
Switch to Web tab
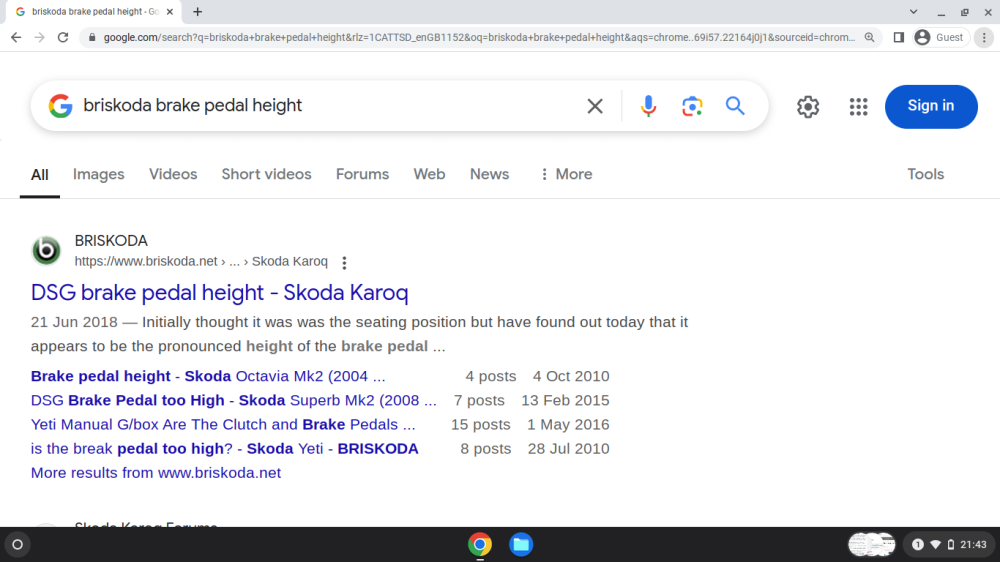pos(429,174)
